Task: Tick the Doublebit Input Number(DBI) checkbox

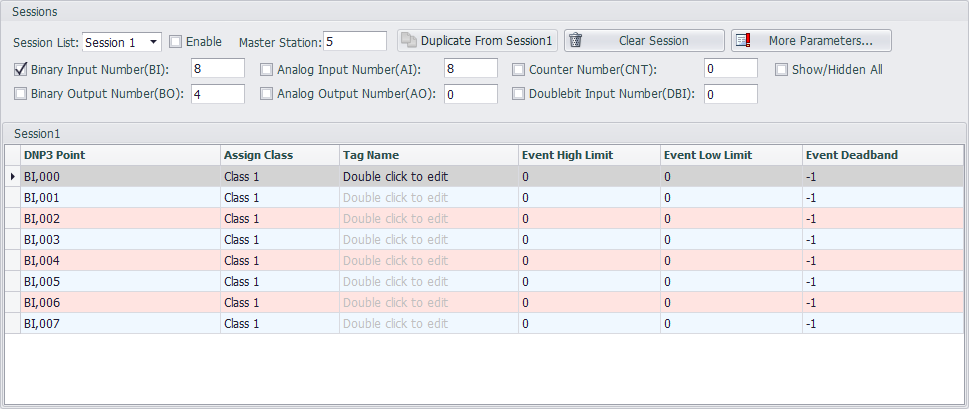Action: pos(518,94)
